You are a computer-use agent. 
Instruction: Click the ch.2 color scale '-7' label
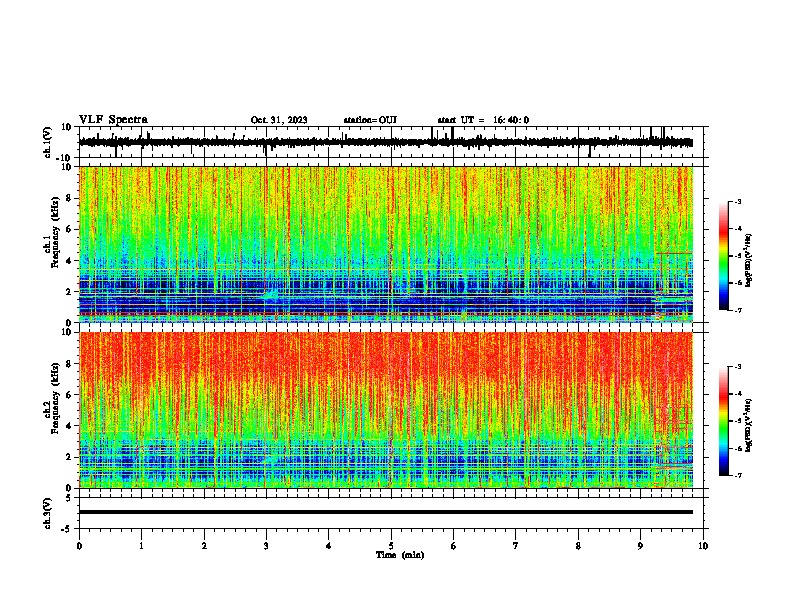click(x=737, y=475)
